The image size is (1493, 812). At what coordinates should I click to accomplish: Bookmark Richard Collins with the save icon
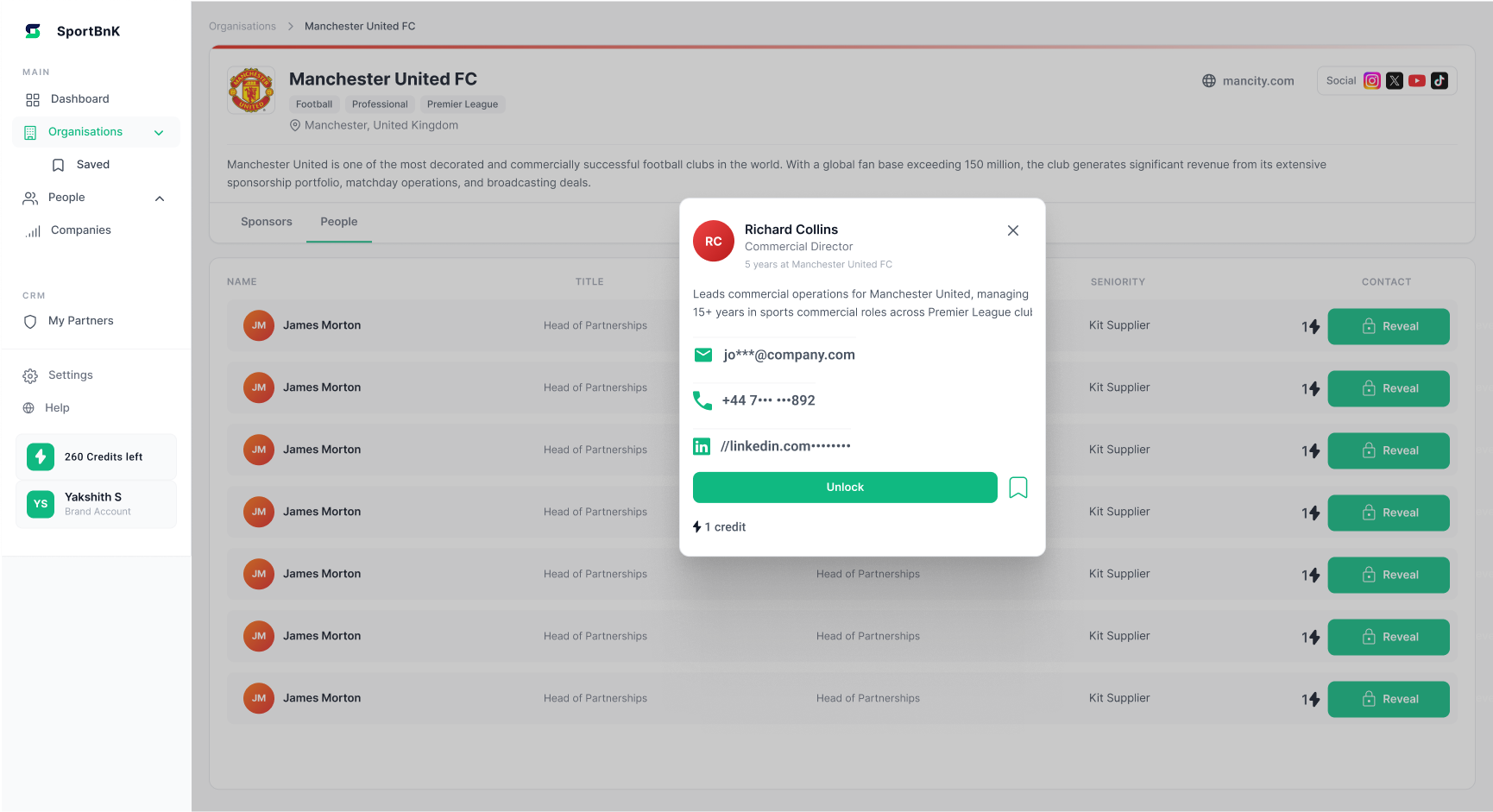[1018, 487]
